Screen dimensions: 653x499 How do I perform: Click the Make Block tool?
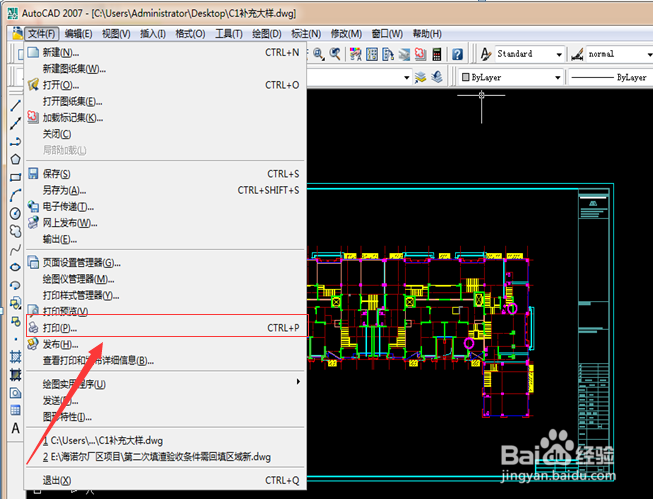(x=15, y=321)
